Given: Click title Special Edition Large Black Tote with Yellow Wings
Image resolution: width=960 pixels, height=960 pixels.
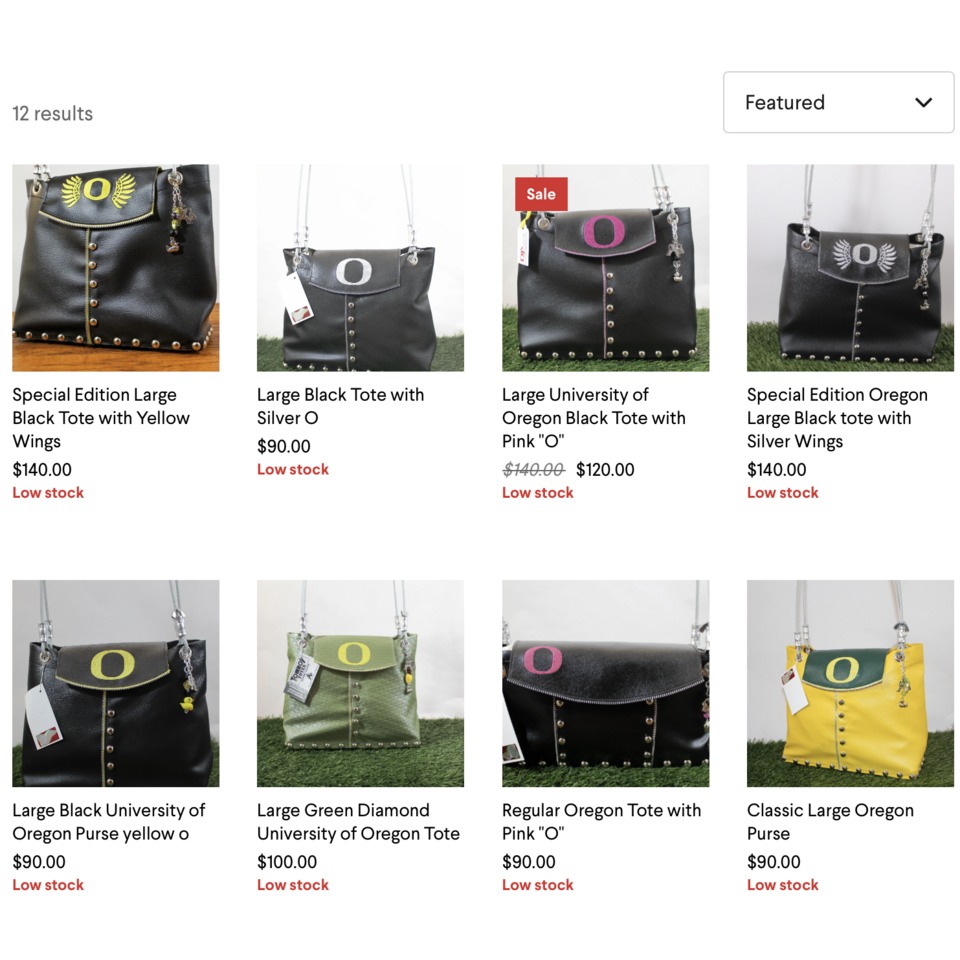Looking at the screenshot, I should [101, 418].
